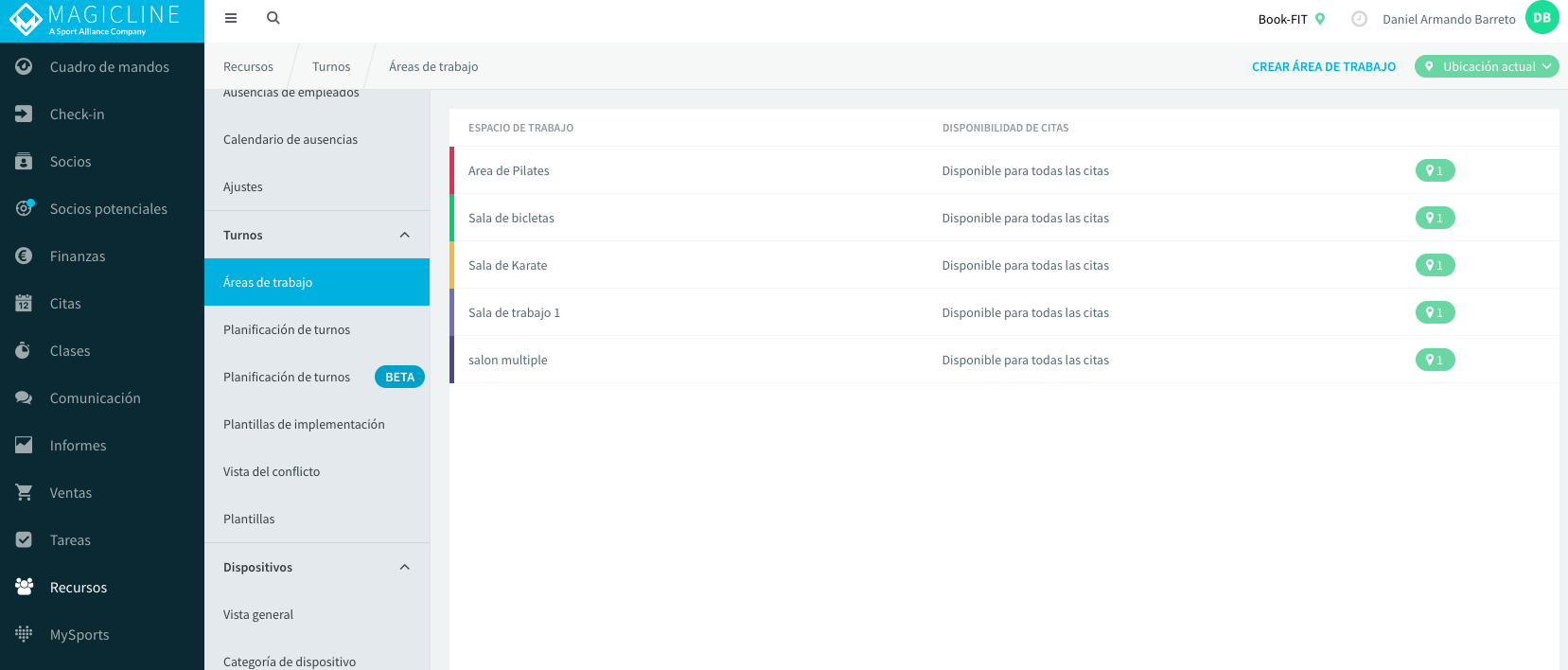This screenshot has width=1568, height=670.
Task: Open the Sala de Karate row
Action: point(1004,265)
